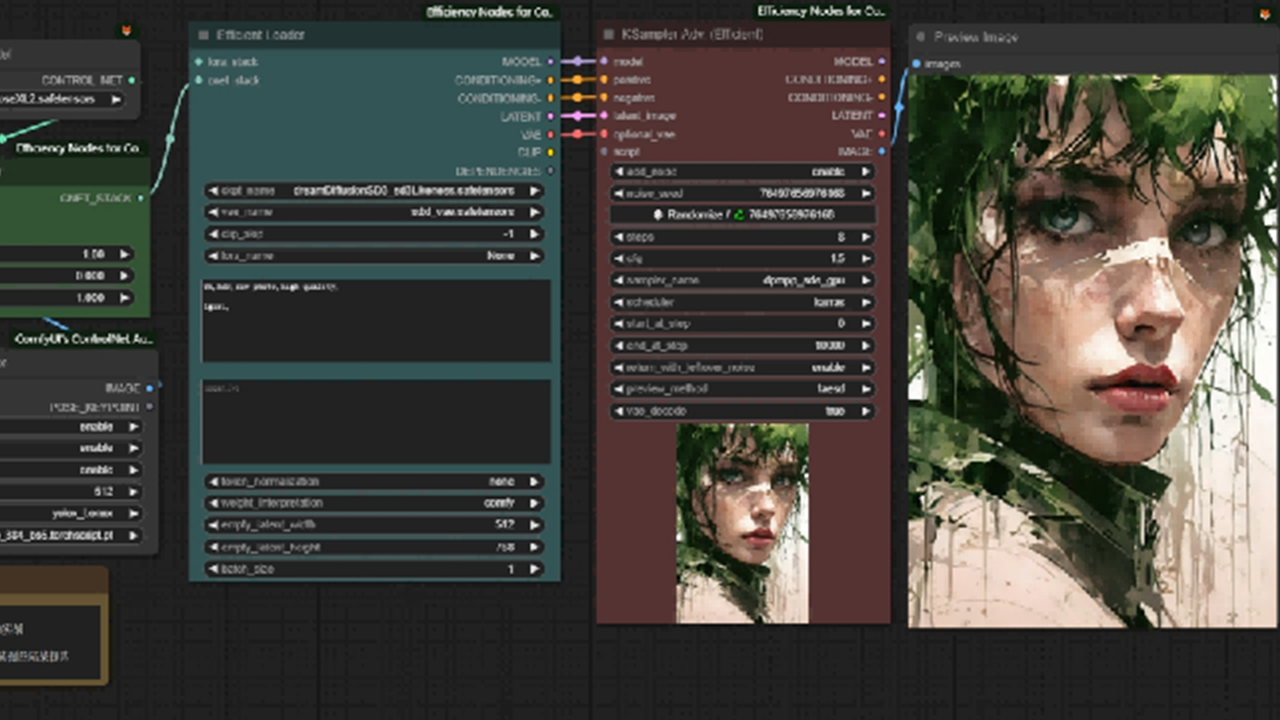1280x720 pixels.
Task: Open the yolox_l.onnx detector selector
Action: 70,513
